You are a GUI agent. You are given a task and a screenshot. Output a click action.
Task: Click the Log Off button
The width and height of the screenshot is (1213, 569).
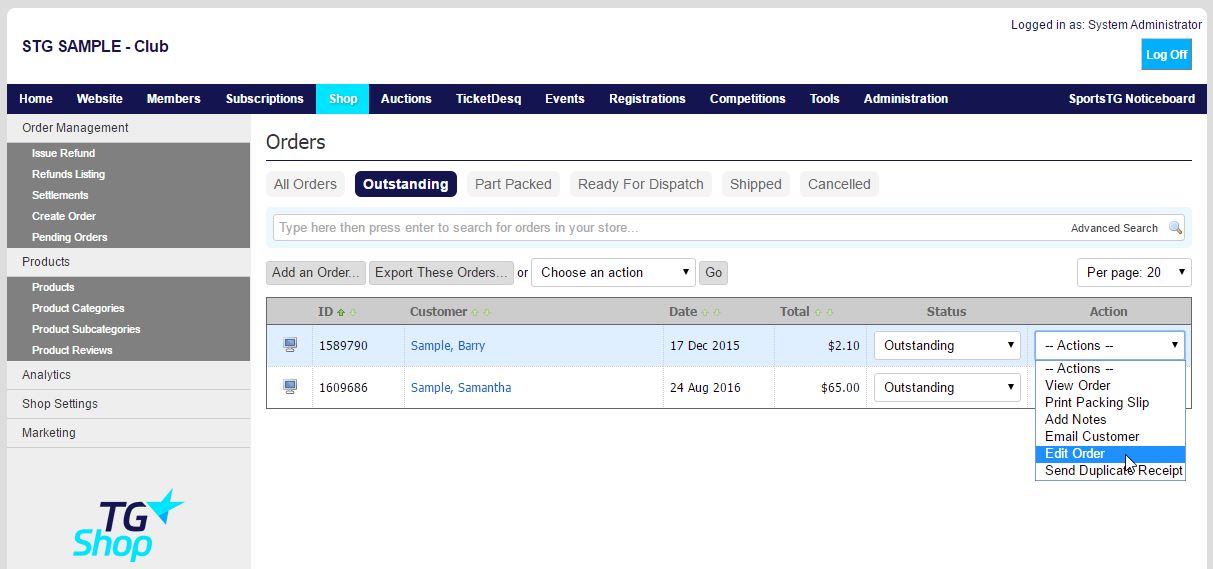point(1167,54)
